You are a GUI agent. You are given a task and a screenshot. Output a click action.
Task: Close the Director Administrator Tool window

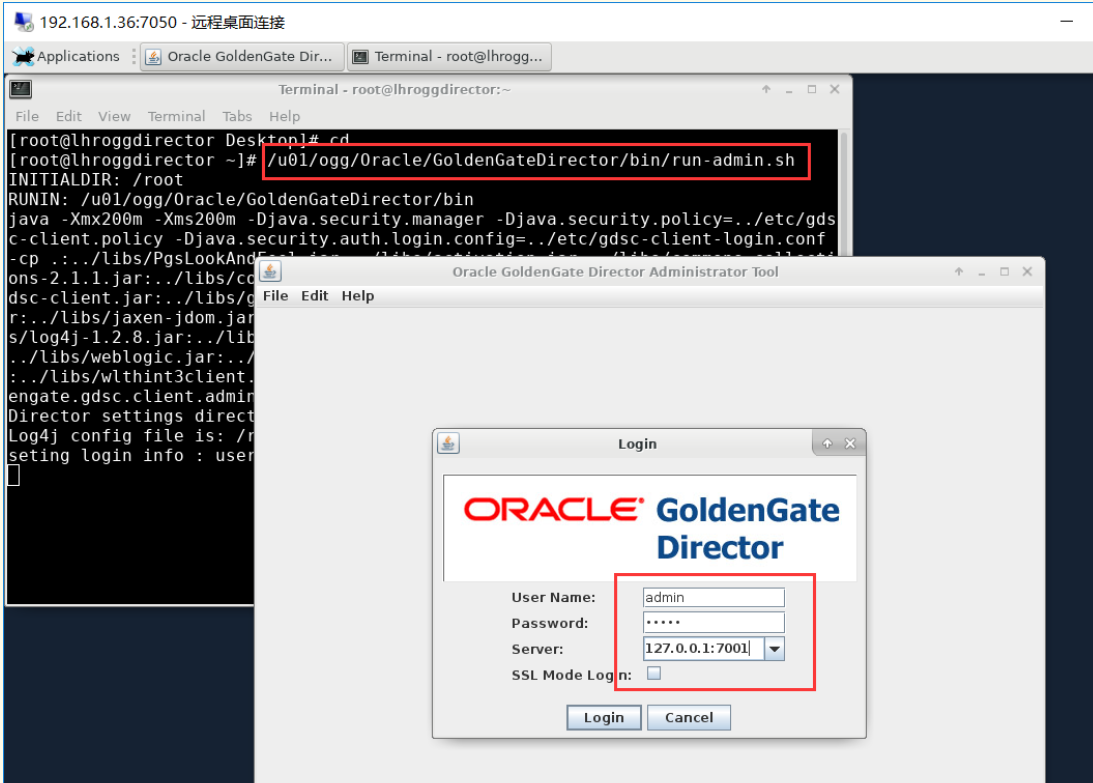1027,272
